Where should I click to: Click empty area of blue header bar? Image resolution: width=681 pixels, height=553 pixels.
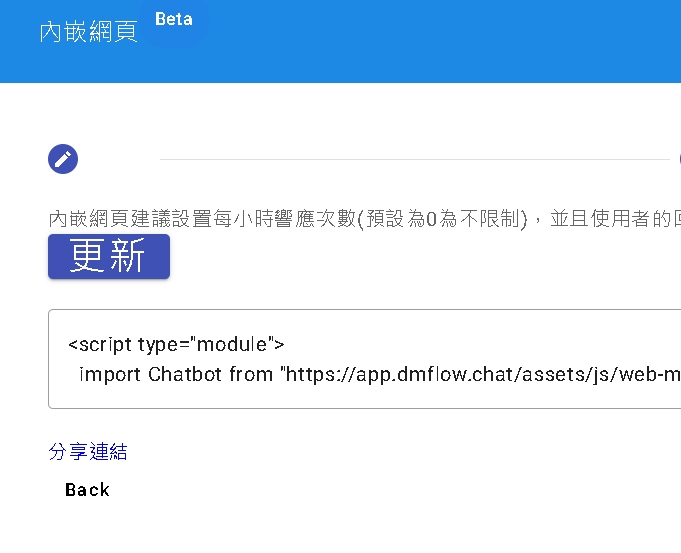pyautogui.click(x=450, y=40)
